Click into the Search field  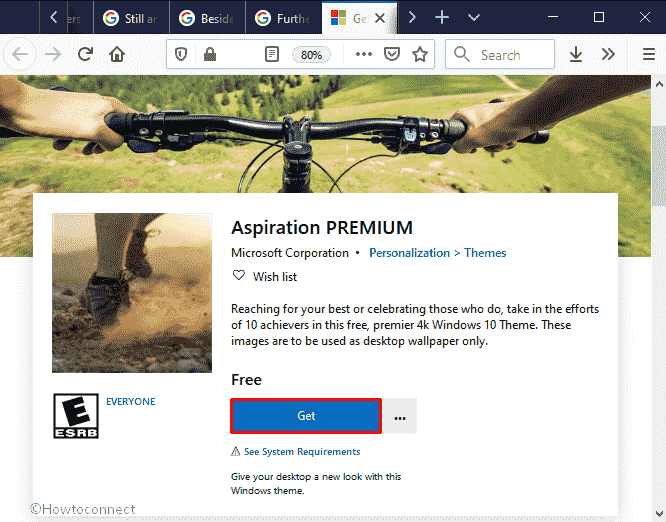coord(500,54)
